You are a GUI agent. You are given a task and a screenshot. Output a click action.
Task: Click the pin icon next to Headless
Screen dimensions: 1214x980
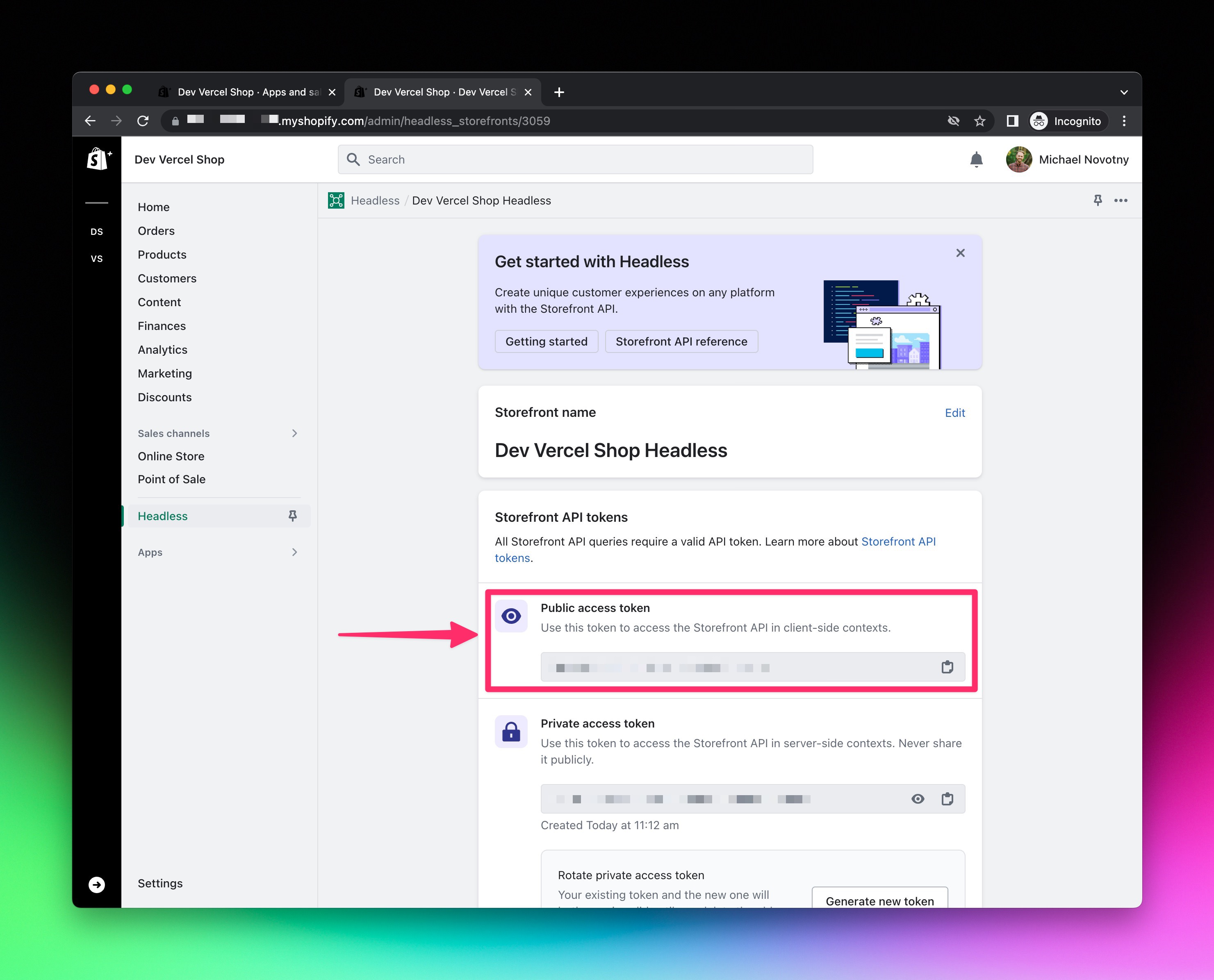[x=291, y=516]
